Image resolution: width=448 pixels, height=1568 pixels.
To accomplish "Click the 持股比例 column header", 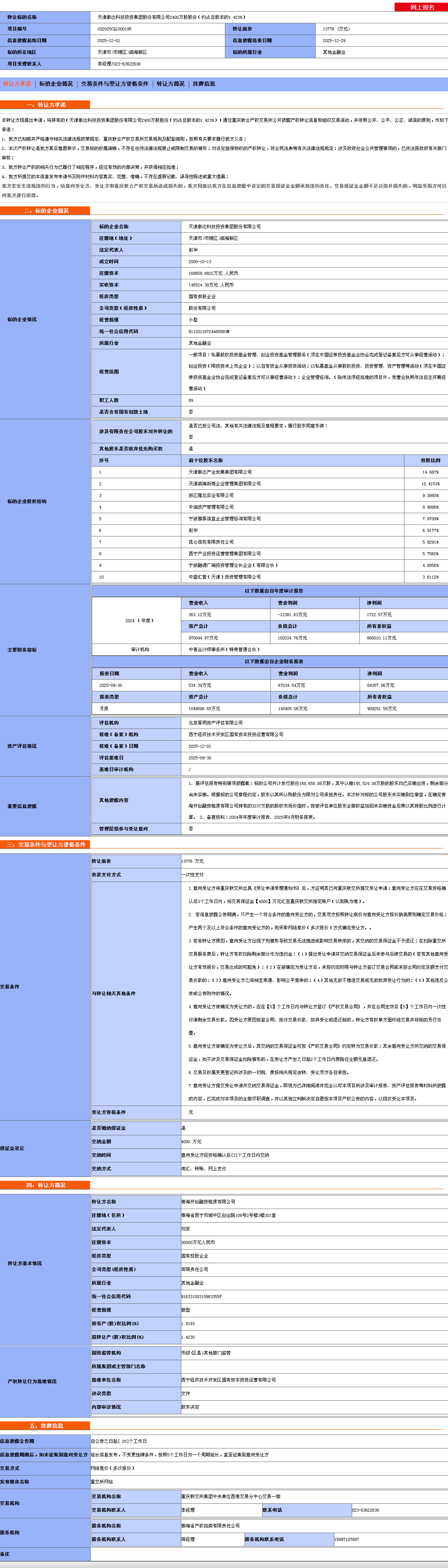I will [x=430, y=461].
